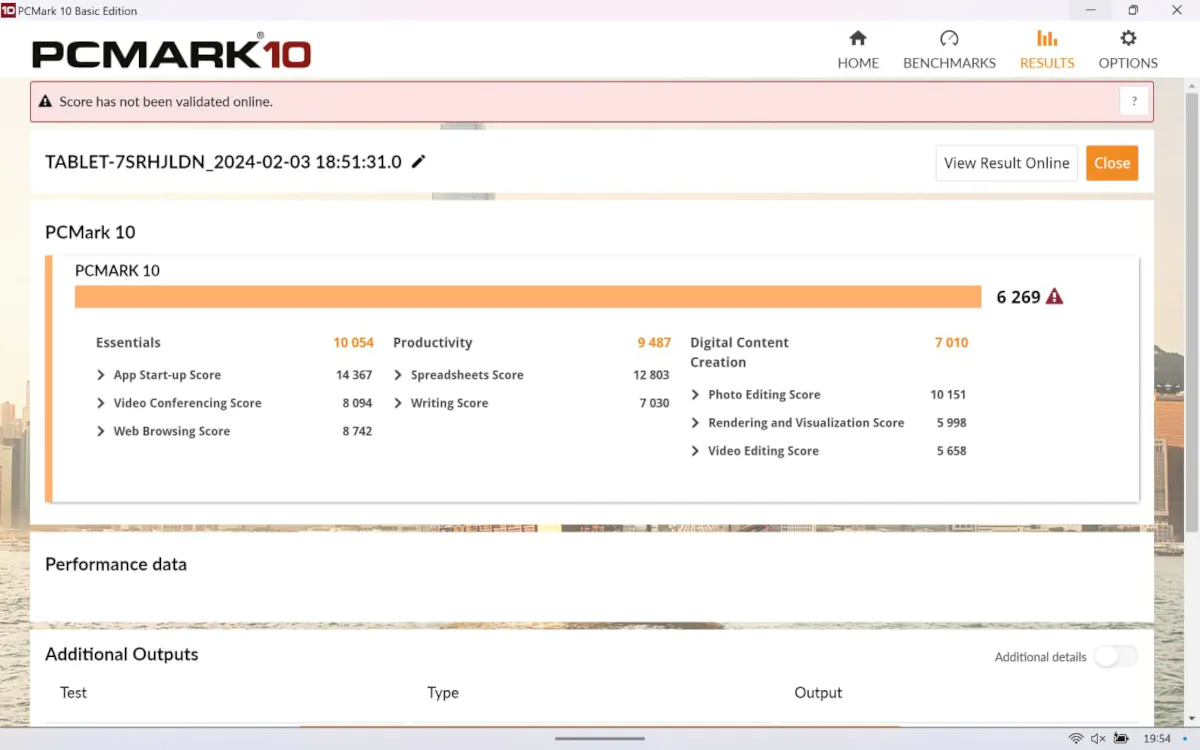Click the Output column header
Image resolution: width=1200 pixels, height=750 pixels.
click(818, 693)
